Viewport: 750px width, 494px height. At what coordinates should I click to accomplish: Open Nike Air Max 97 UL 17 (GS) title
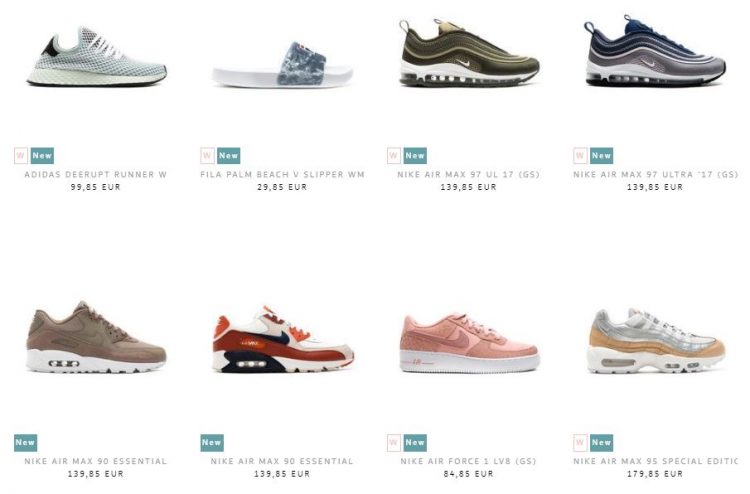[x=468, y=175]
